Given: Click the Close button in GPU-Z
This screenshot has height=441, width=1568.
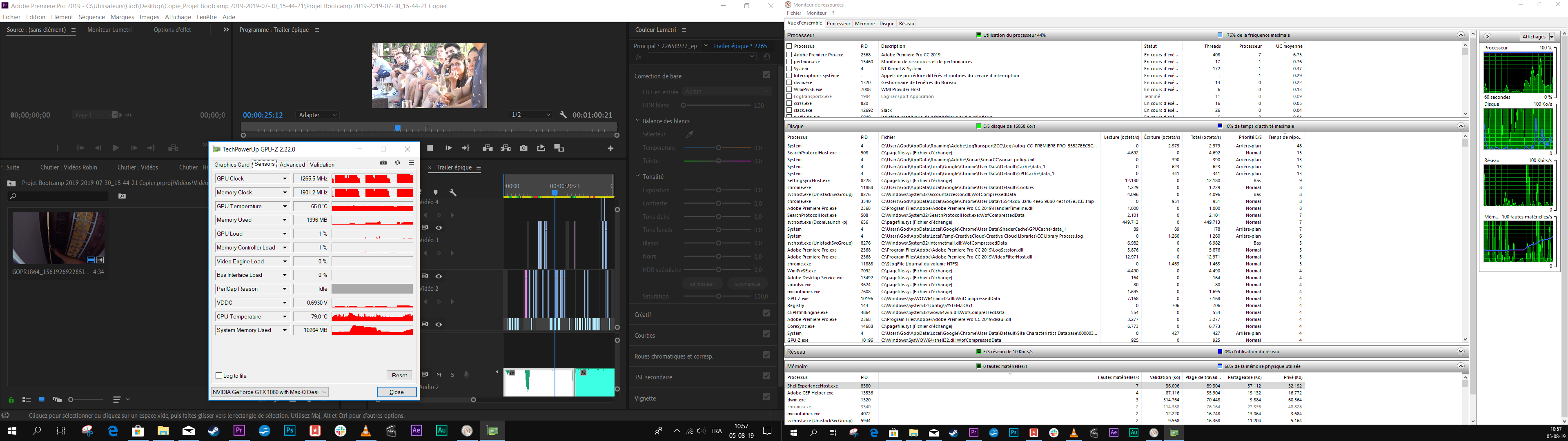Looking at the screenshot, I should click(396, 392).
